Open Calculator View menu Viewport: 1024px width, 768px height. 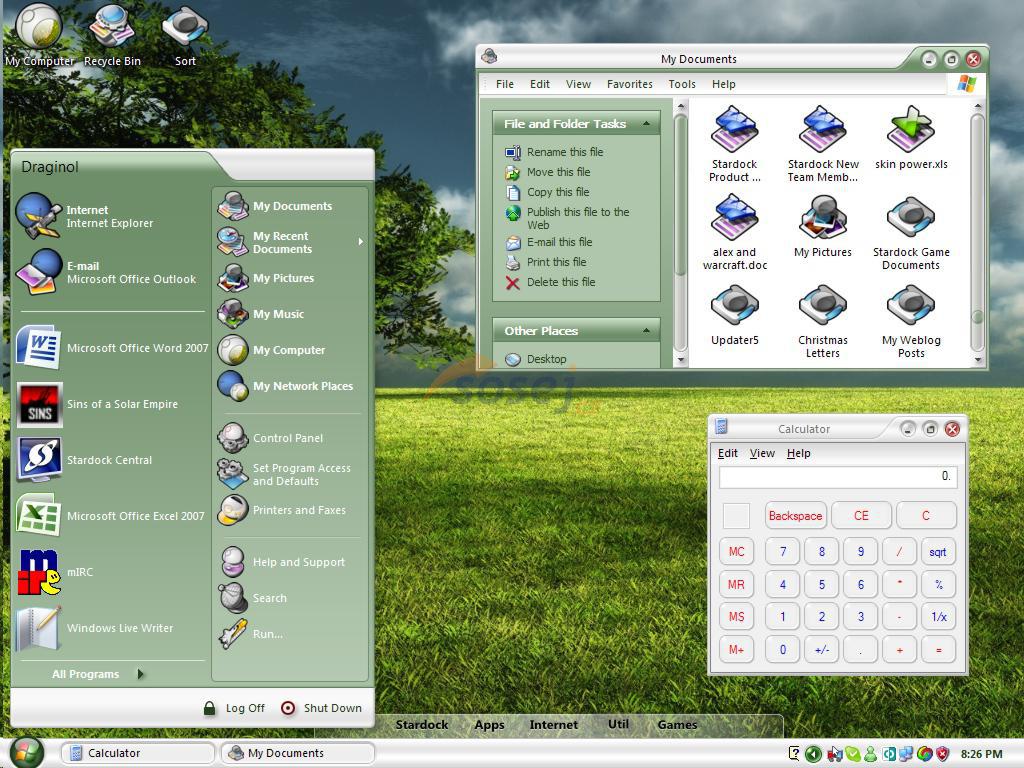(762, 453)
